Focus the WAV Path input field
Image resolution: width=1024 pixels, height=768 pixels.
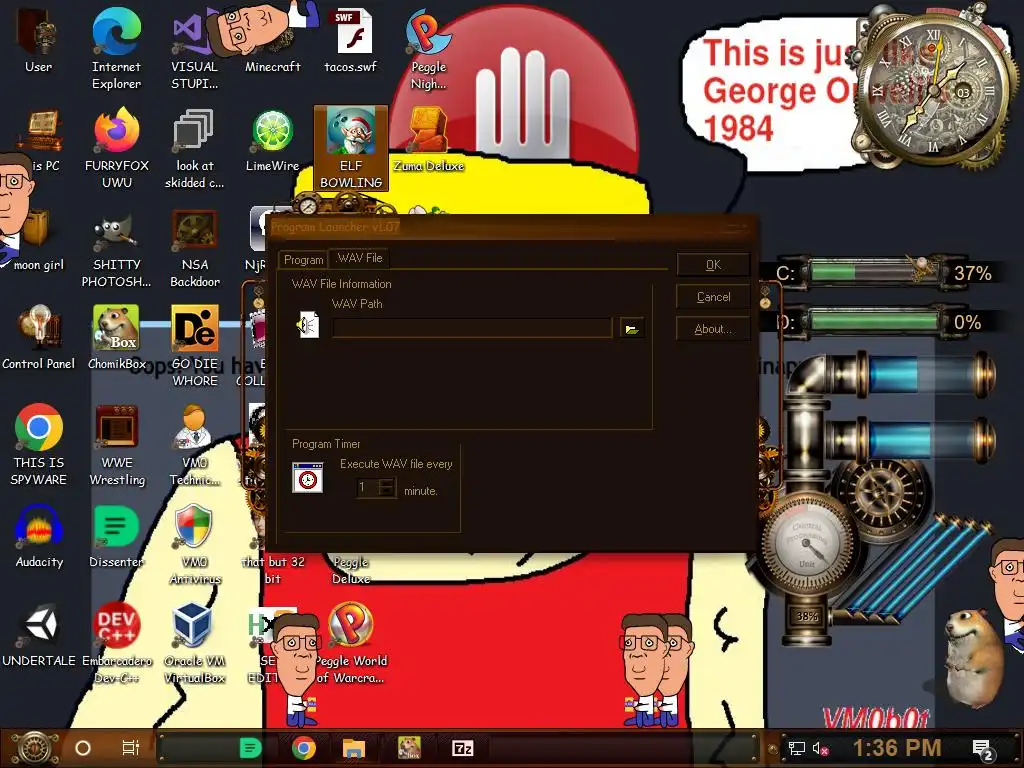(x=472, y=328)
